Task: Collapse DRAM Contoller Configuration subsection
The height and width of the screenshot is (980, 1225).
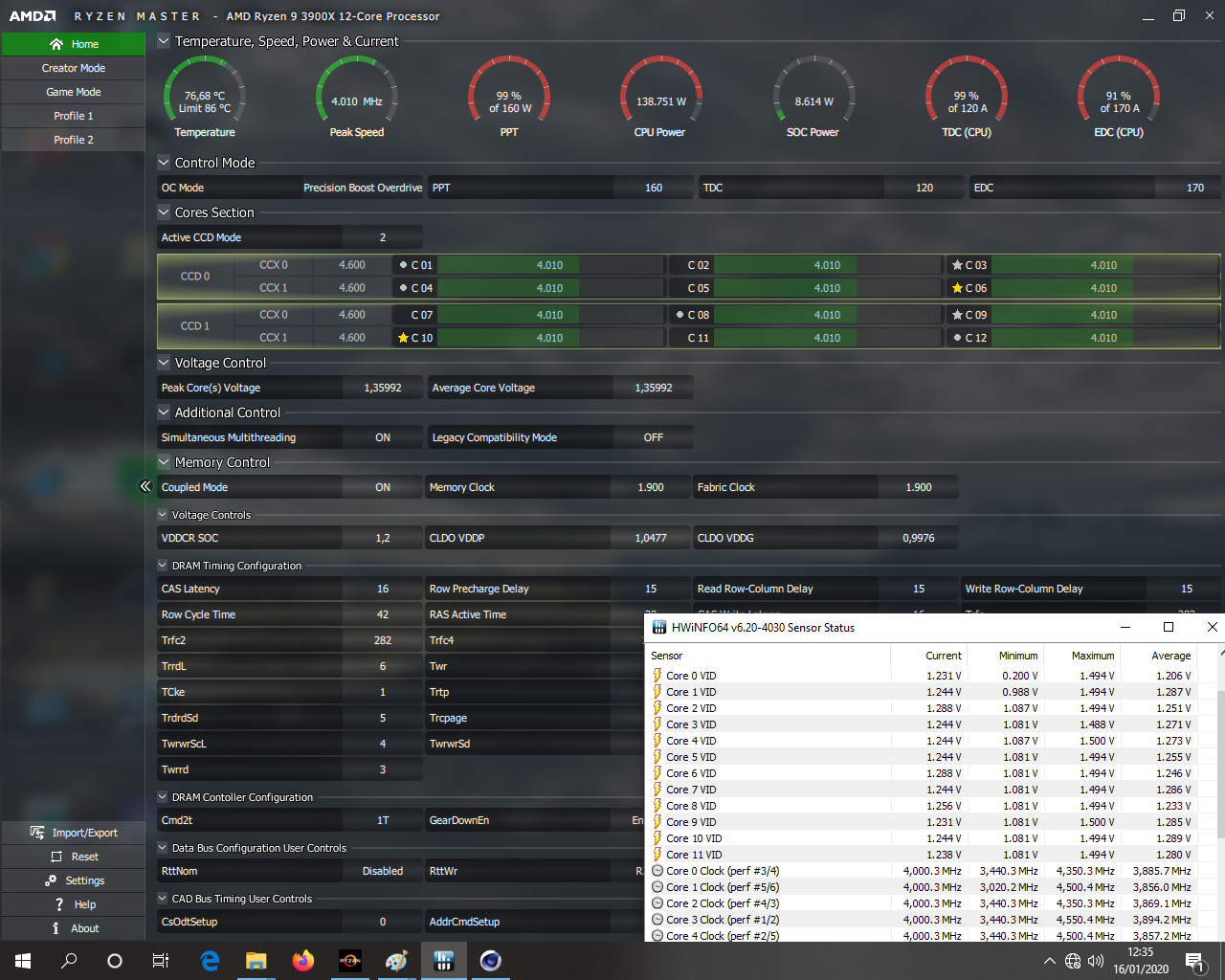Action: pyautogui.click(x=163, y=797)
